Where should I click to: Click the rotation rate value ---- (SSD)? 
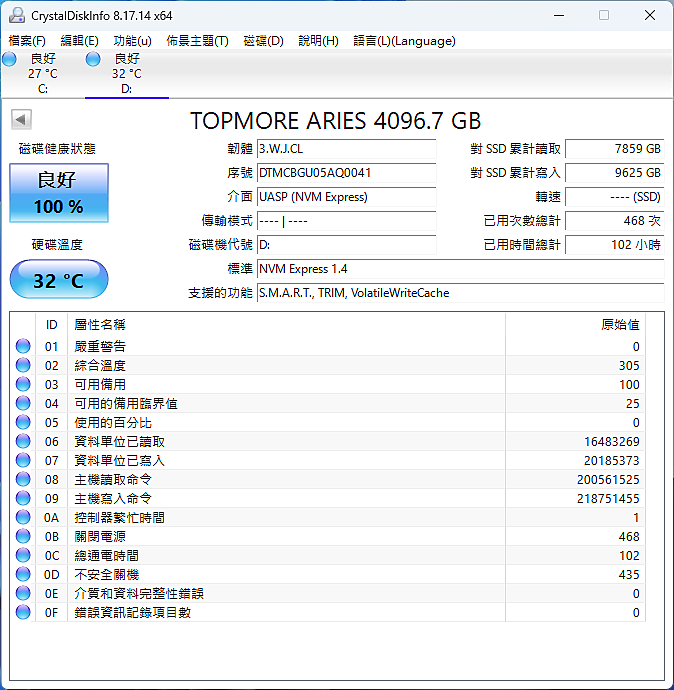[x=615, y=197]
